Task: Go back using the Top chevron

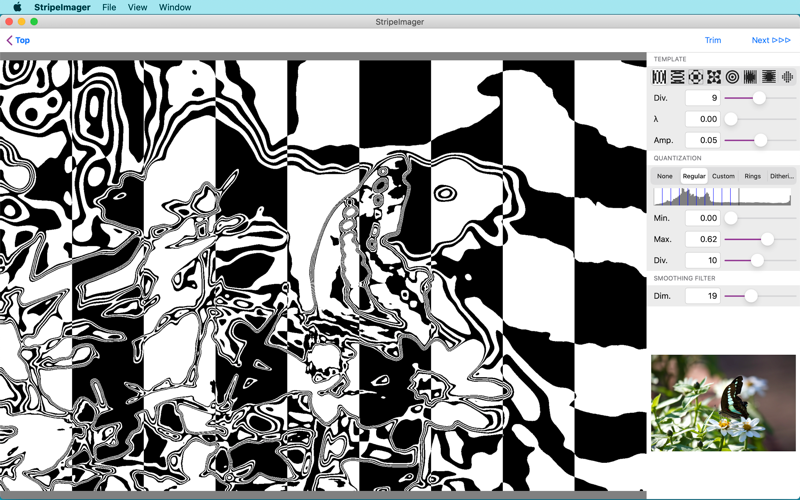Action: (18, 40)
